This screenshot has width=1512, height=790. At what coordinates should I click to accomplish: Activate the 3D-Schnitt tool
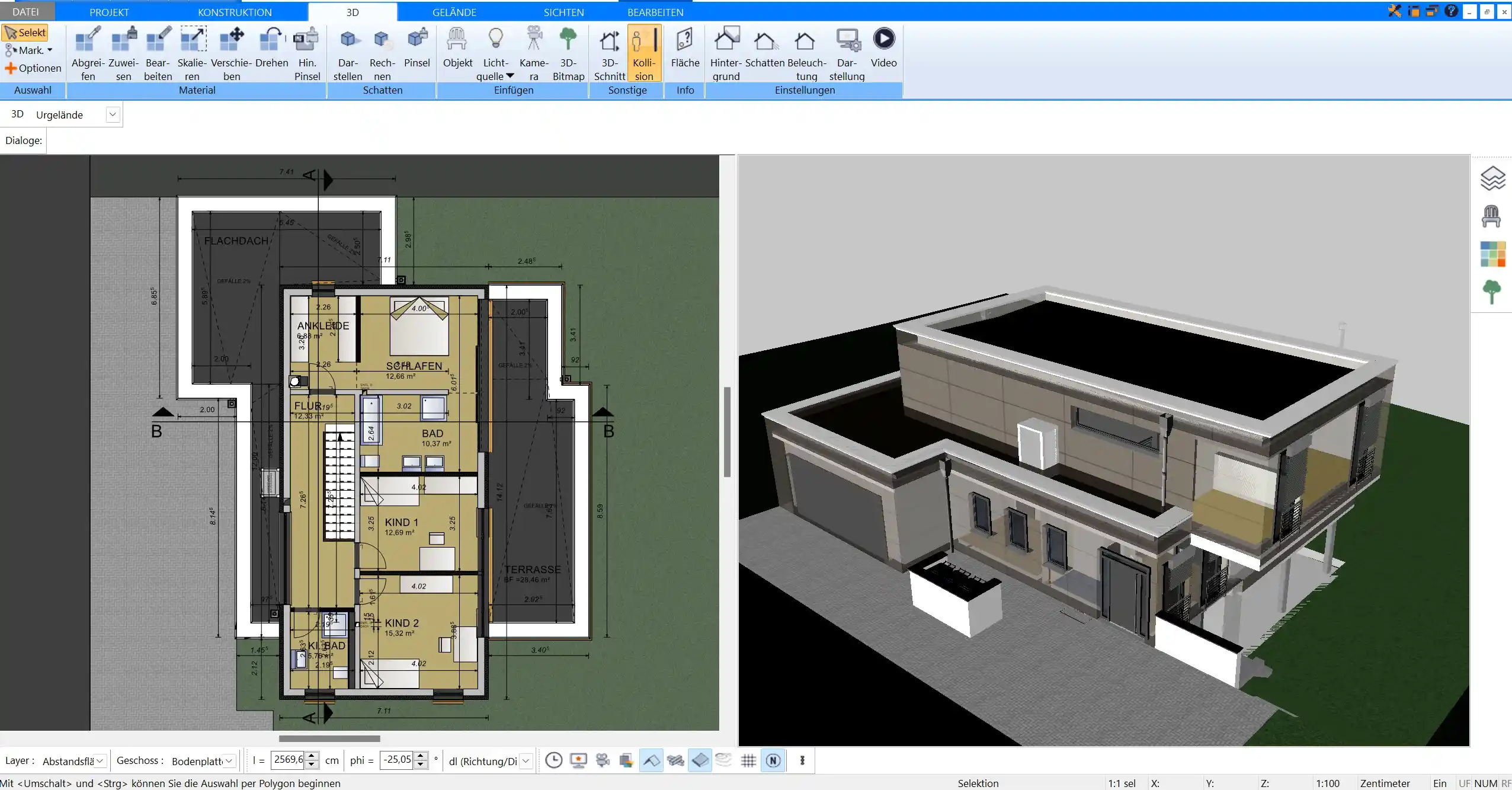pos(610,53)
